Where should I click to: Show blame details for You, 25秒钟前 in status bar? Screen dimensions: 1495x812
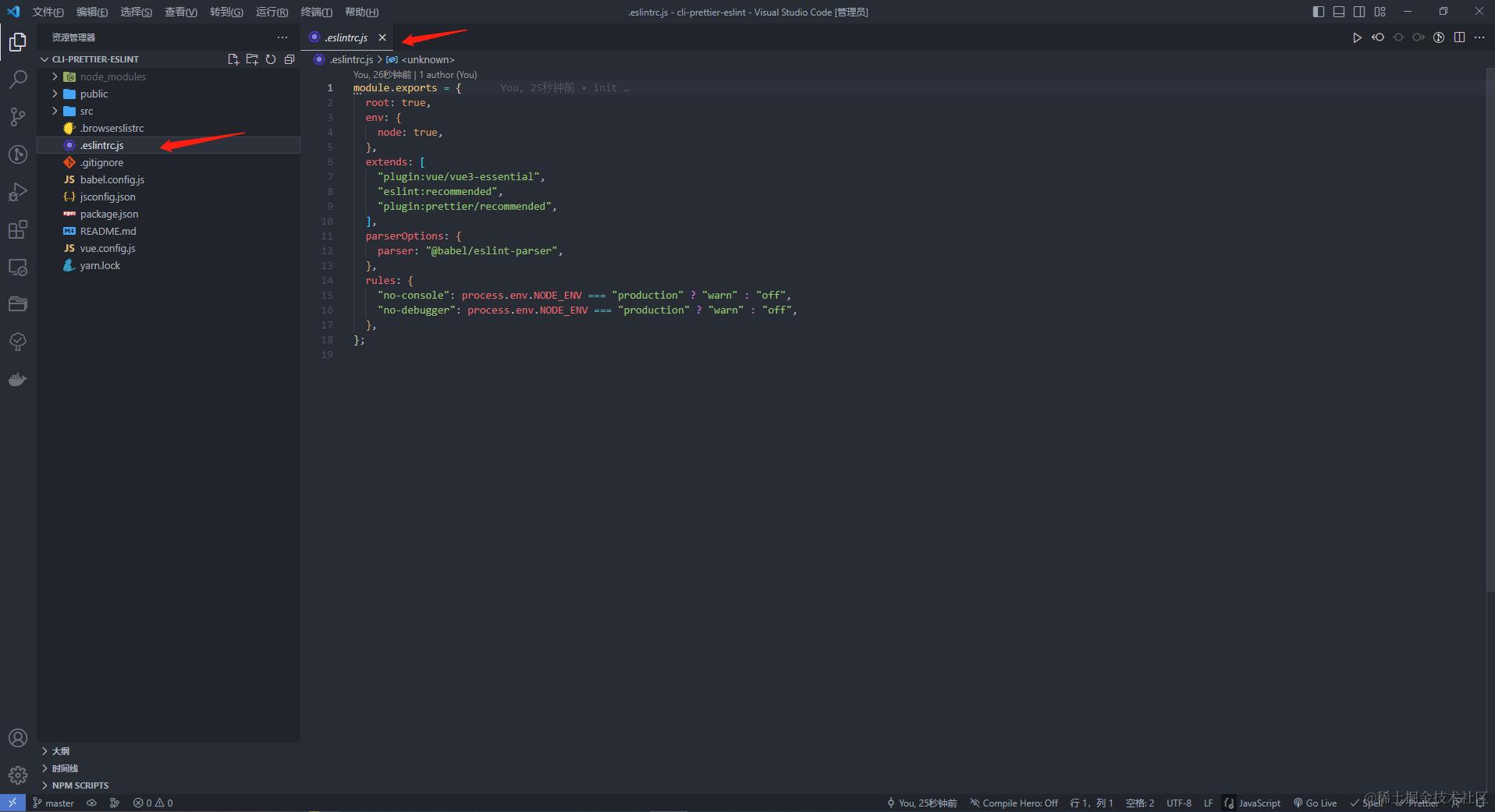[922, 803]
